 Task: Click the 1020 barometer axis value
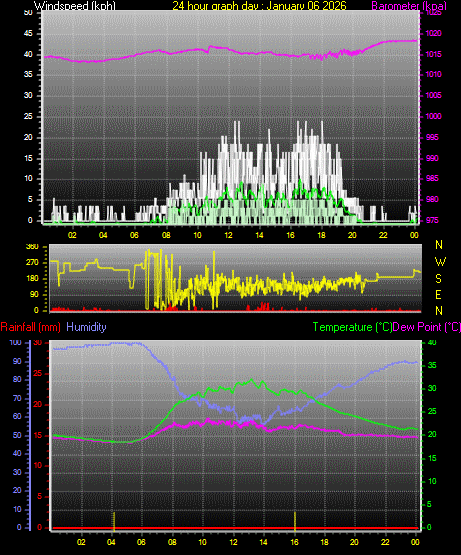[434, 33]
